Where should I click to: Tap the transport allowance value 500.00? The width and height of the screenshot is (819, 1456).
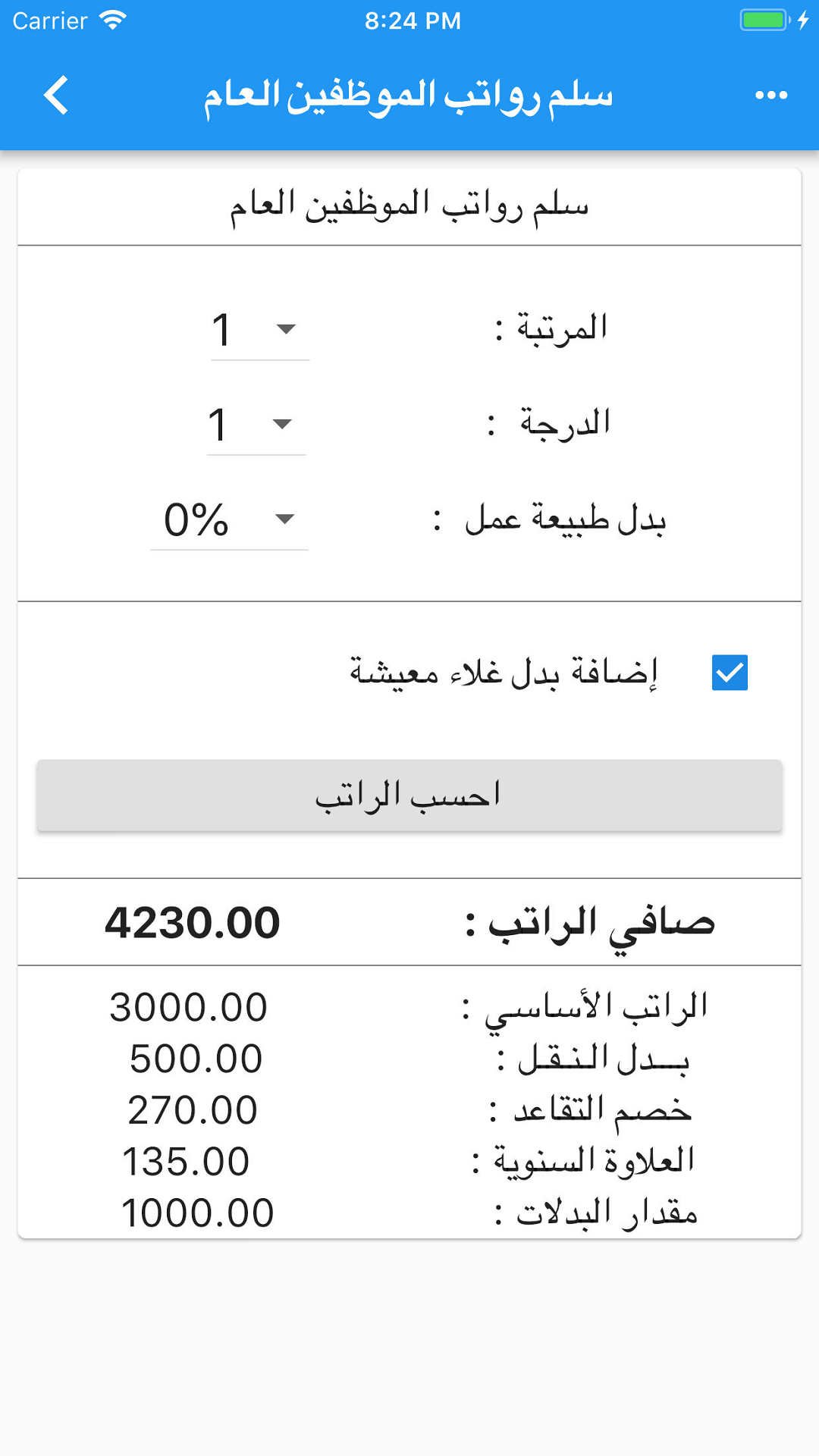tap(196, 1059)
